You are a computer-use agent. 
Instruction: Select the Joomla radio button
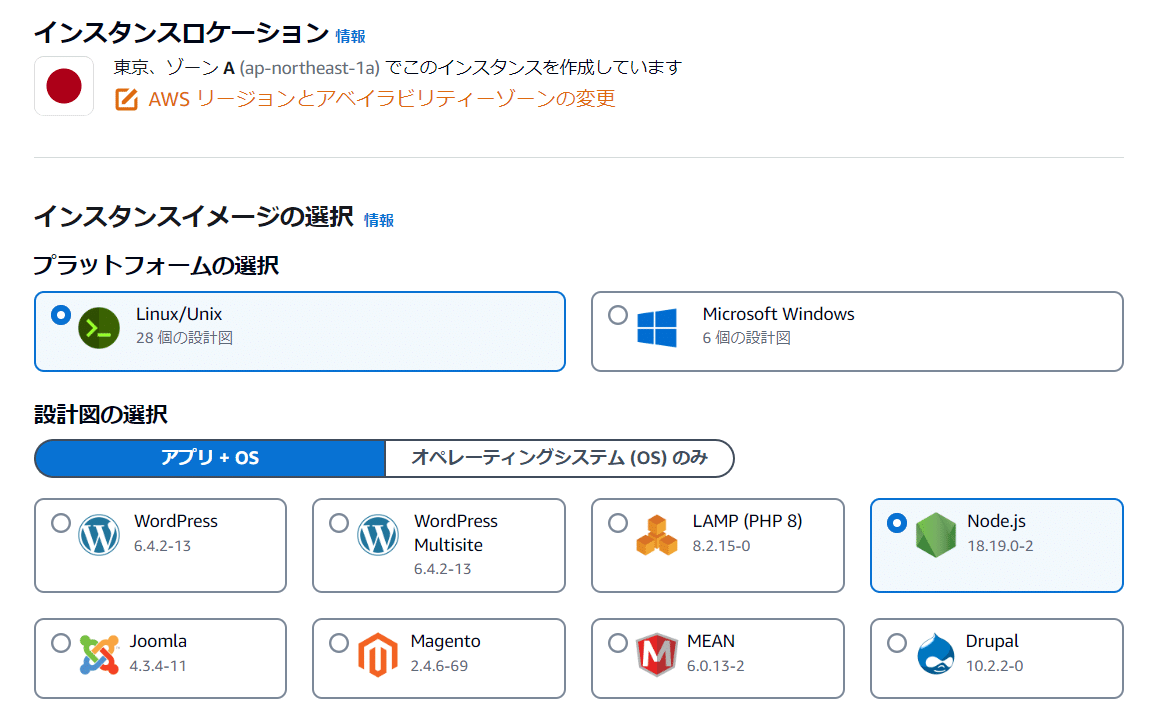coord(61,643)
